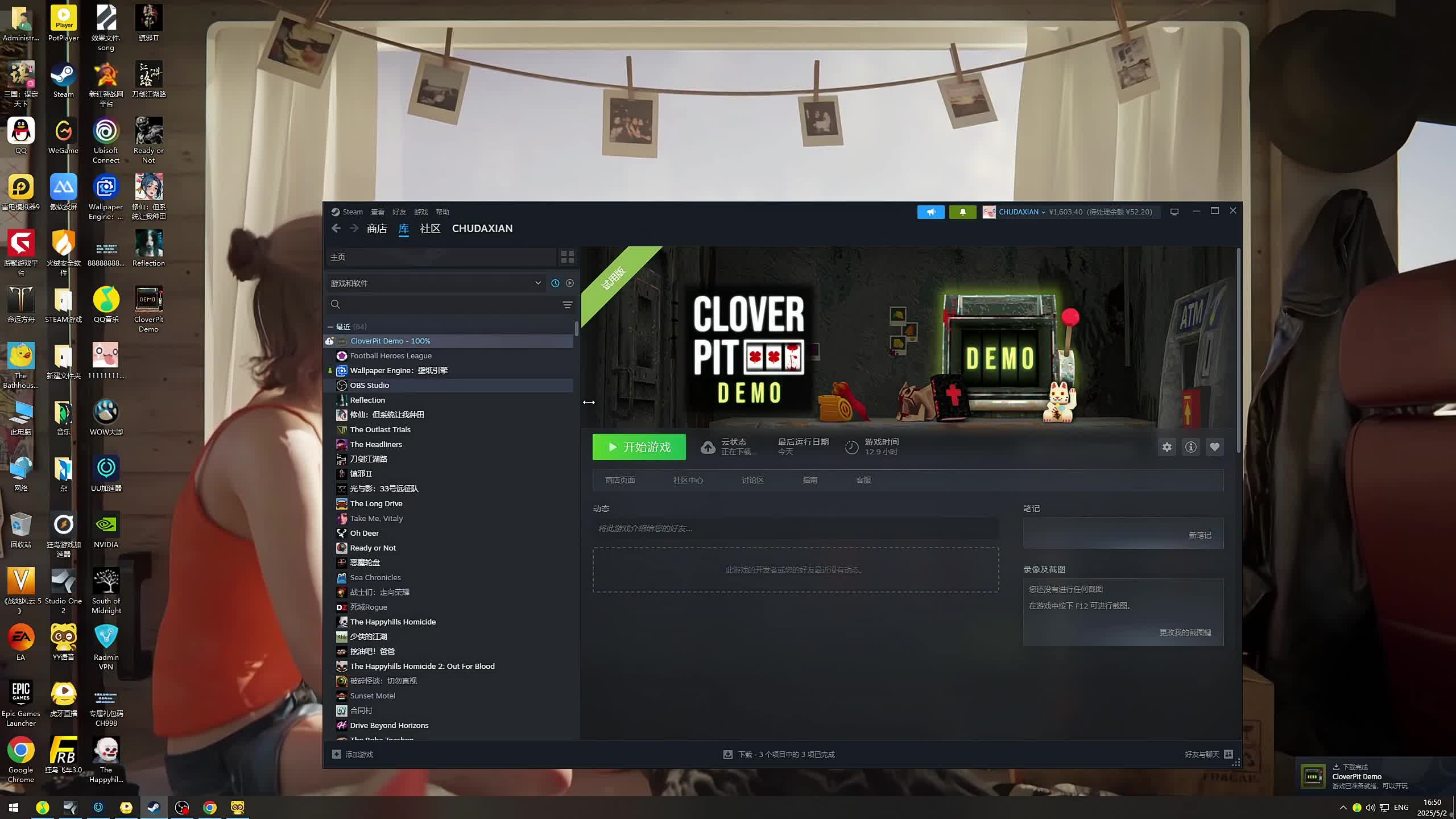Open the CloverPit Demo desktop shortcut

pos(148,310)
